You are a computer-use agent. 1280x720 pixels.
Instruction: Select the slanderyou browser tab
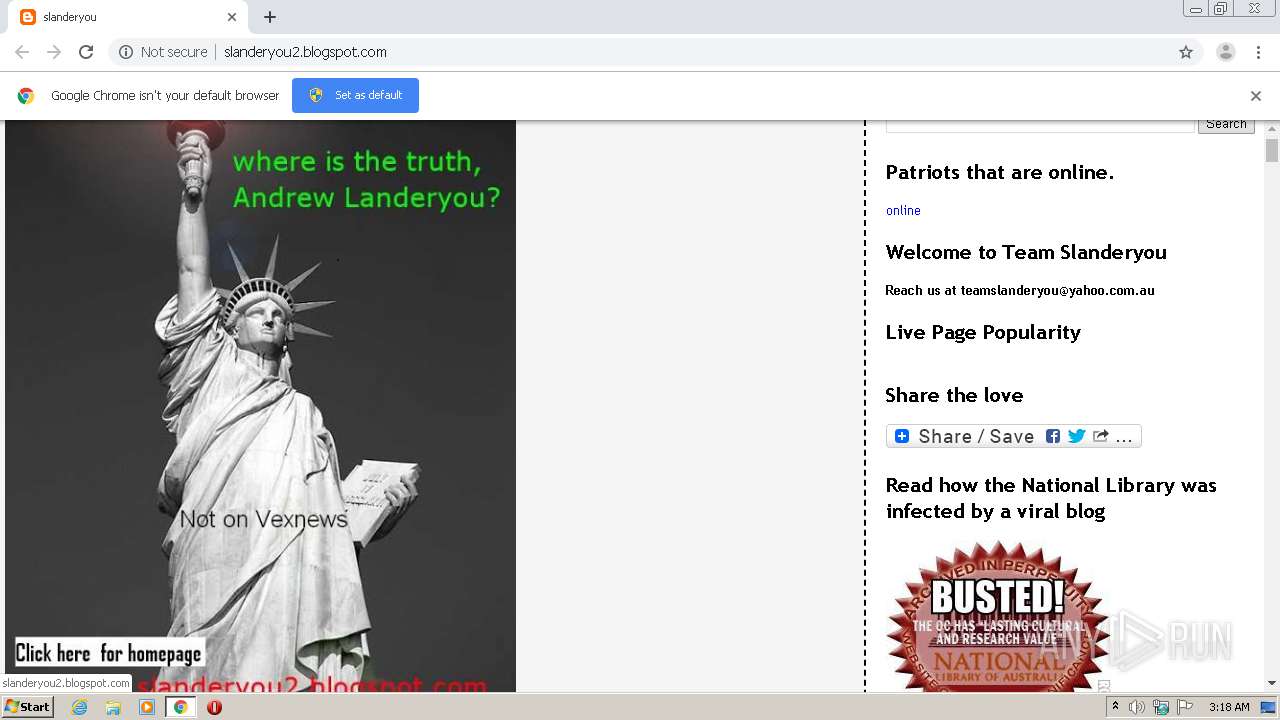128,17
